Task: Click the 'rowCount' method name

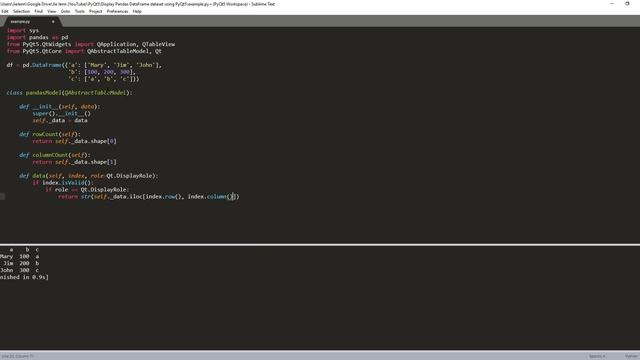Action: 45,134
